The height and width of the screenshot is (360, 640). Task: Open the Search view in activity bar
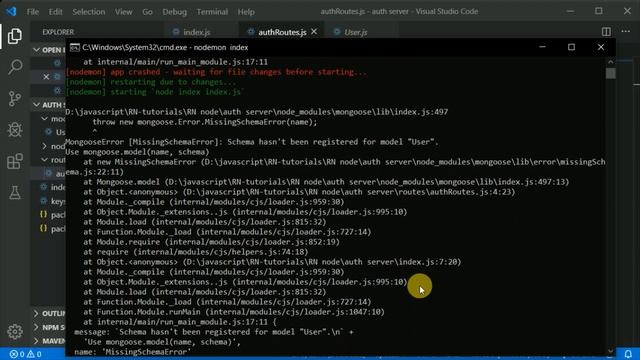pos(15,67)
